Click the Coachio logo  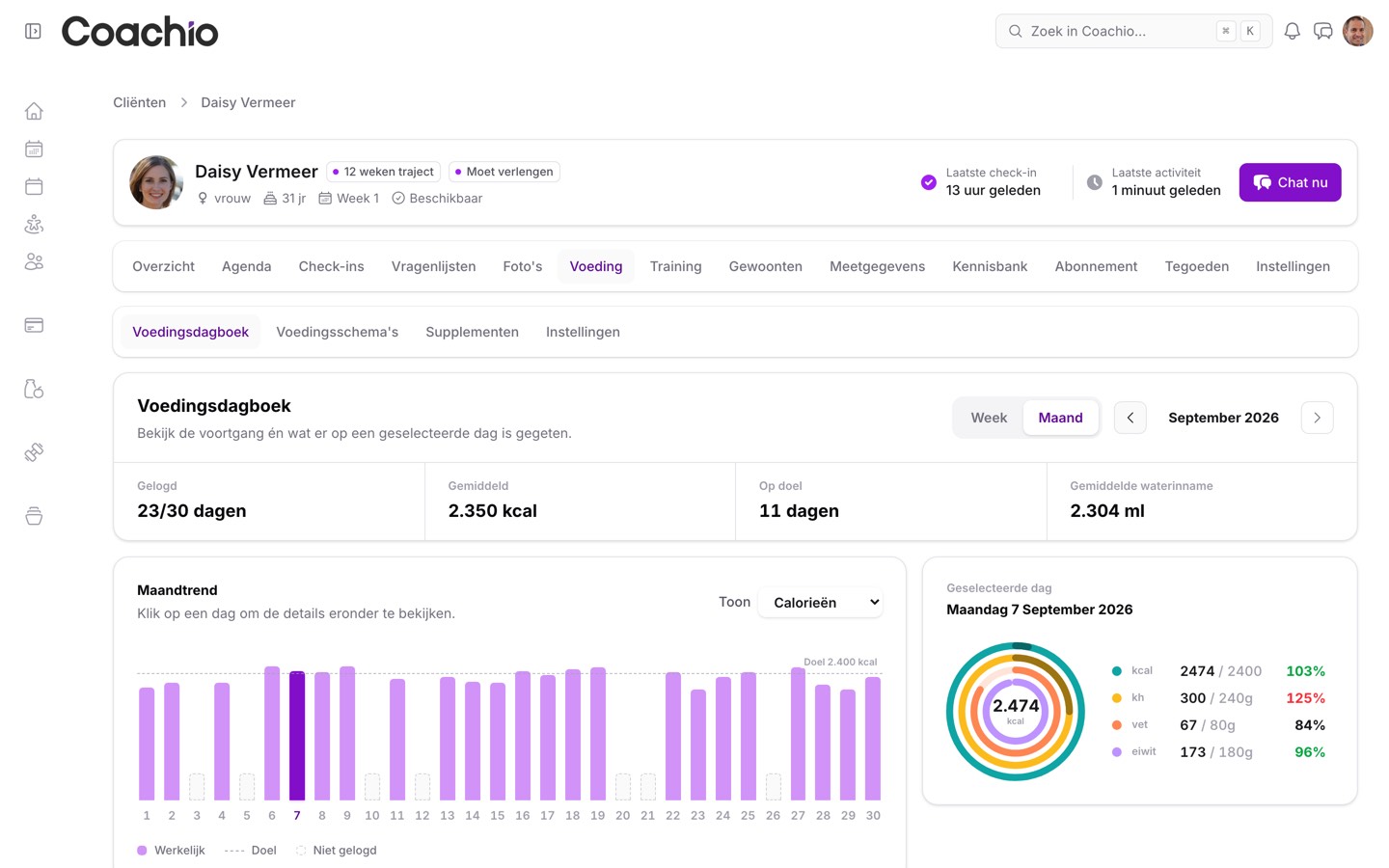pos(140,31)
